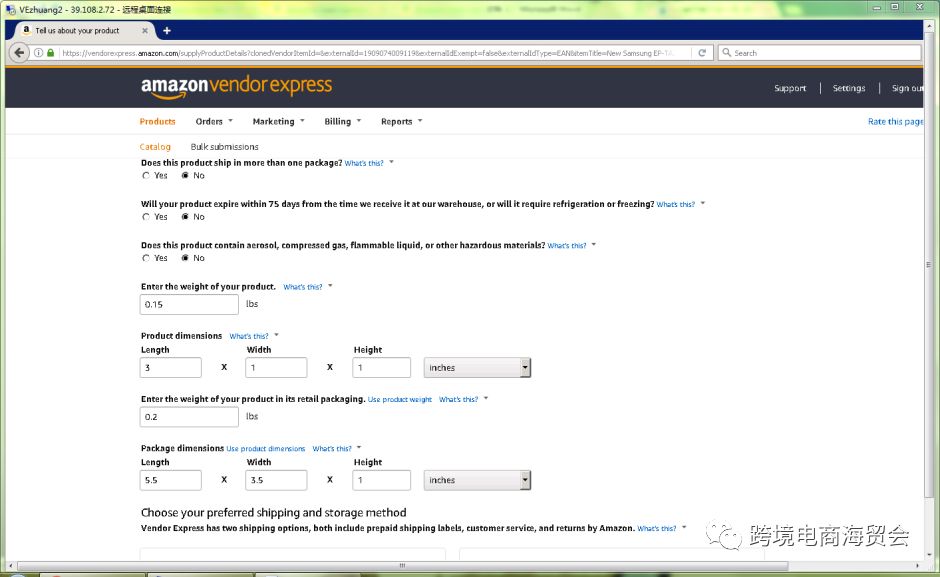Expand 'What's this?' for multiple packages question
The width and height of the screenshot is (940, 577).
coord(369,163)
